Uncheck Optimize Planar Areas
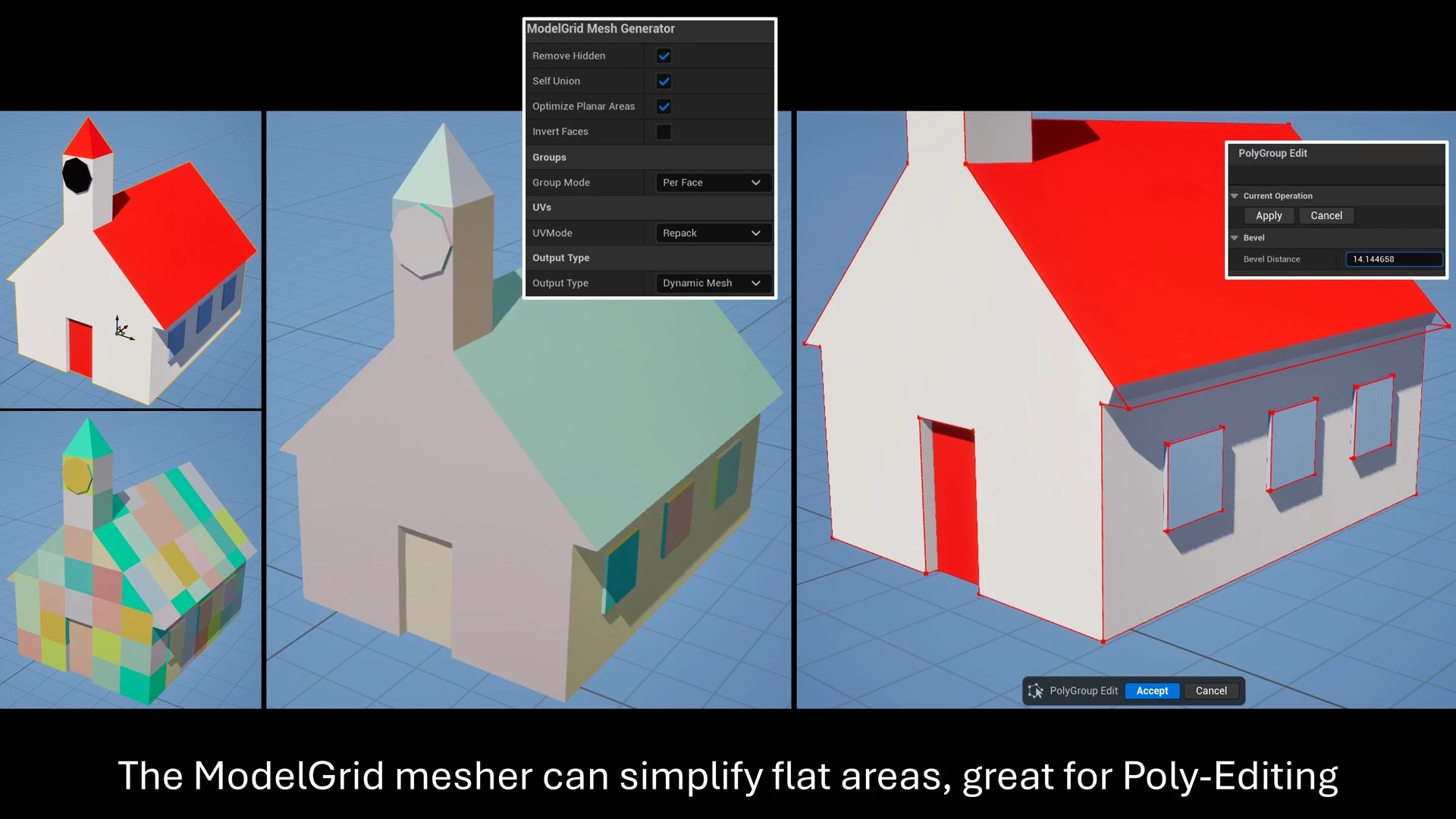This screenshot has width=1456, height=819. point(664,106)
